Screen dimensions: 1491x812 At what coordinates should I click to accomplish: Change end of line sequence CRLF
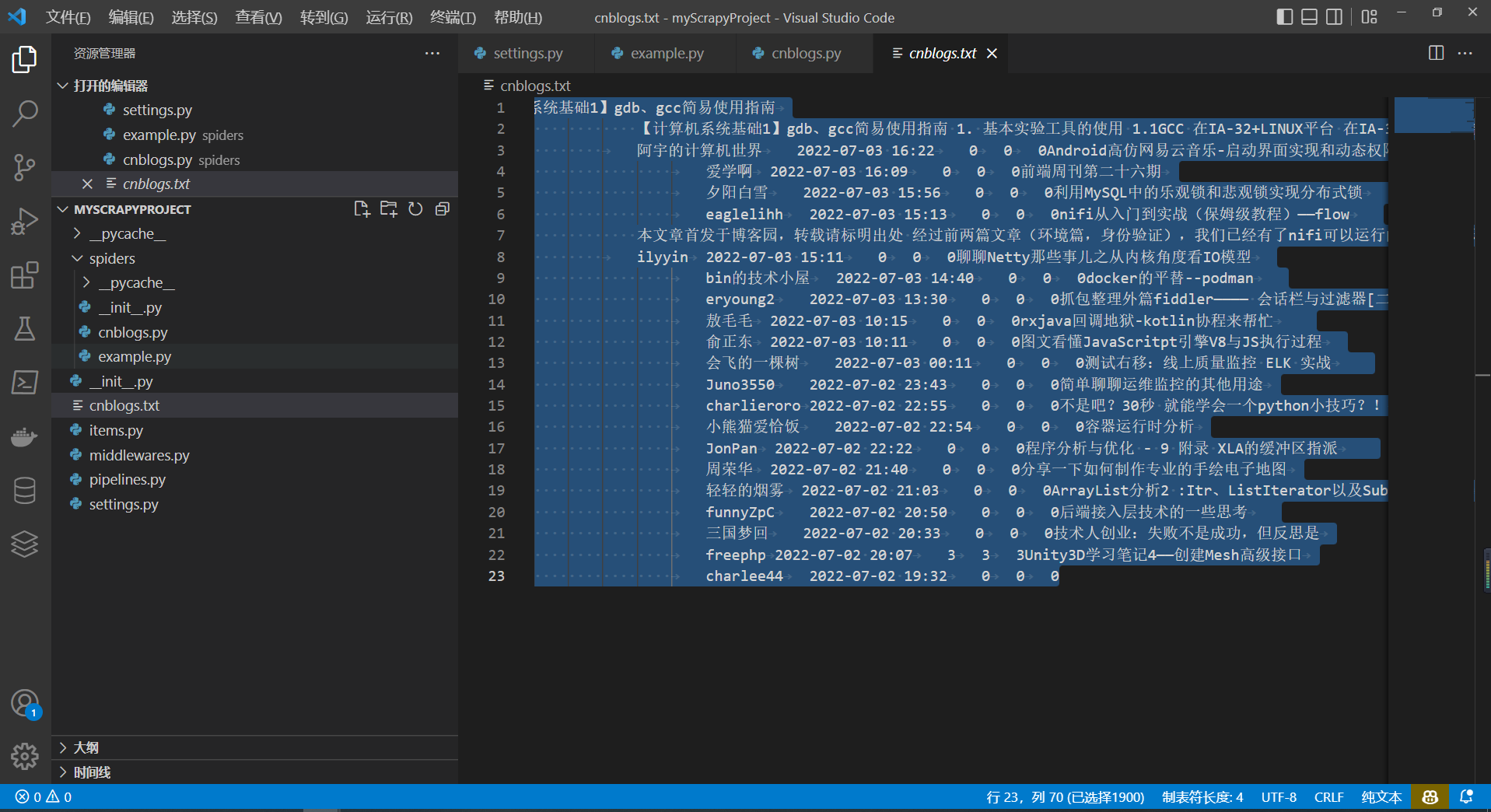tap(1328, 797)
